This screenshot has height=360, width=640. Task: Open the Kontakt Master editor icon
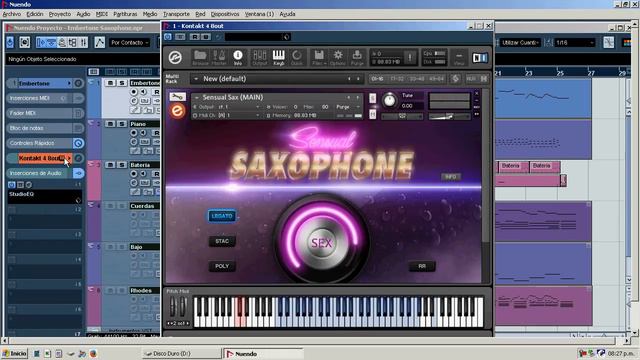pos(219,57)
